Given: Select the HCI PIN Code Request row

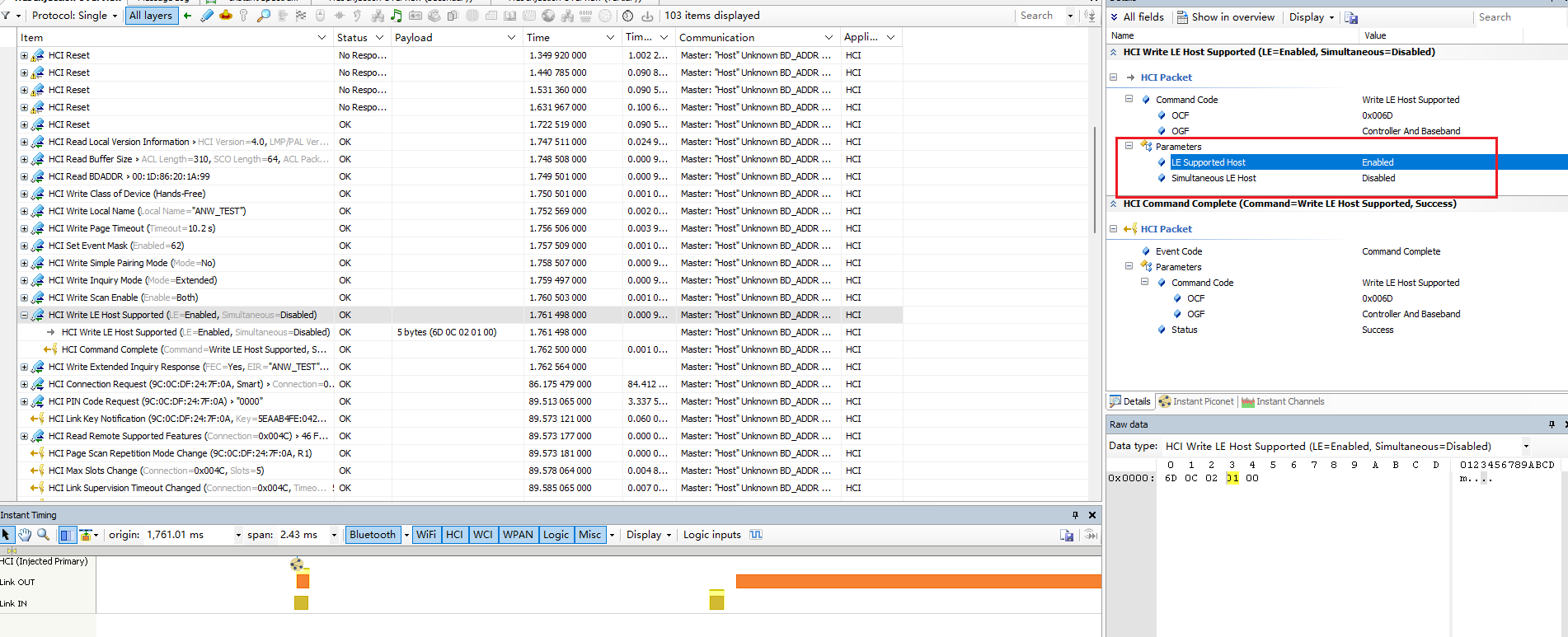Looking at the screenshot, I should (x=460, y=401).
